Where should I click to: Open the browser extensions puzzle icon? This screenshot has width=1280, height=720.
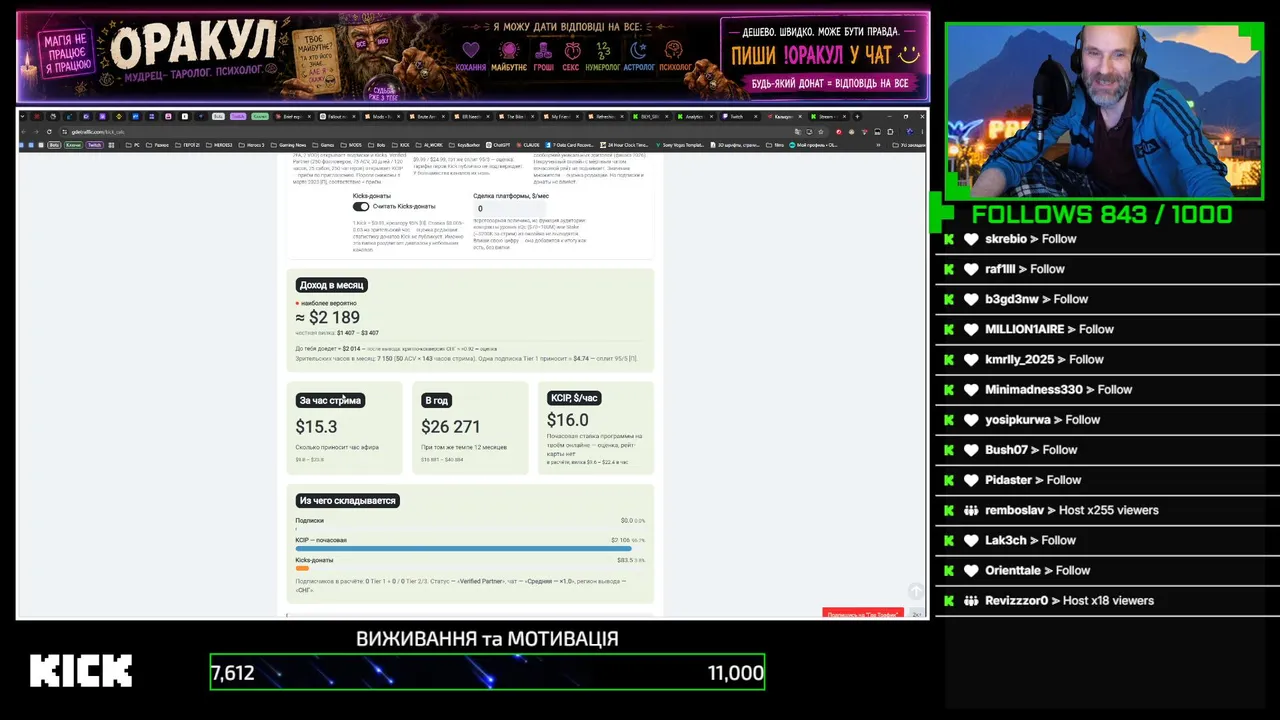point(891,132)
